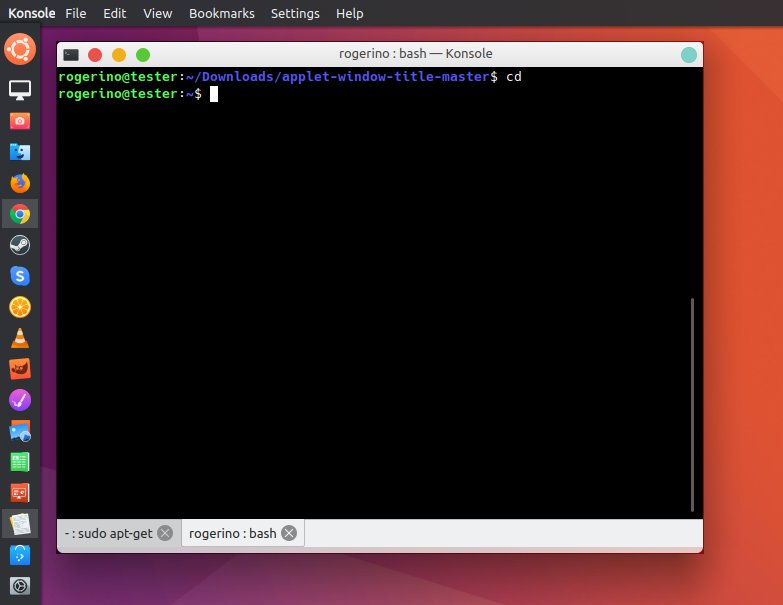Close the sudo apt-get tab
The width and height of the screenshot is (783, 605).
click(x=165, y=533)
